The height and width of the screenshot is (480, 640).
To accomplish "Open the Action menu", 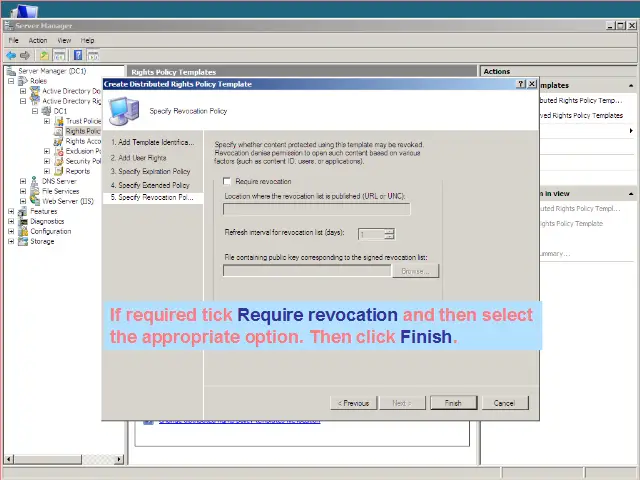I will (x=38, y=40).
